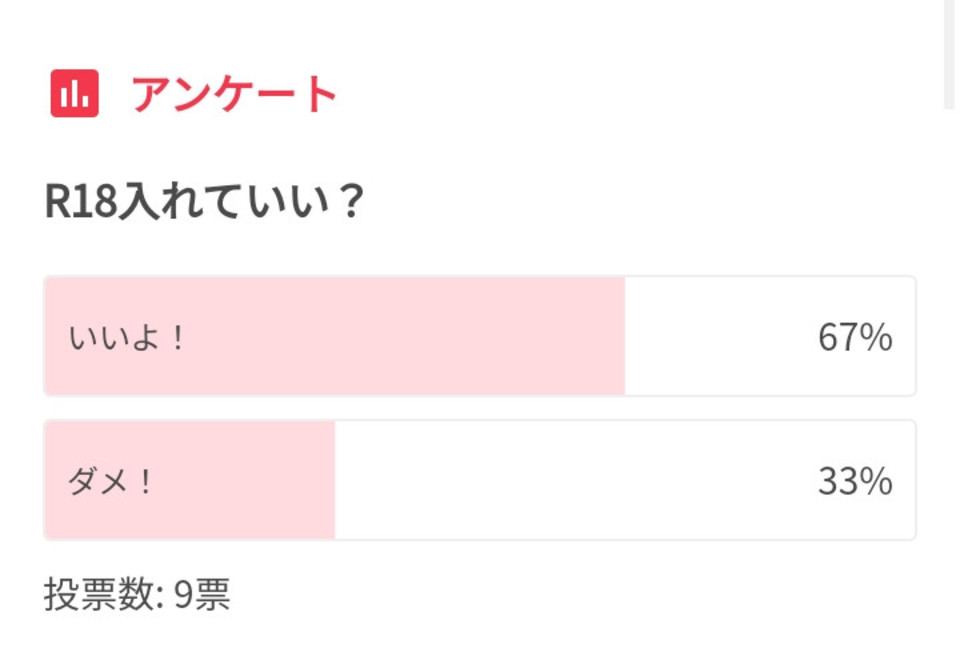Click the vote count 投票数: 9票
This screenshot has width=960, height=656.
click(137, 594)
